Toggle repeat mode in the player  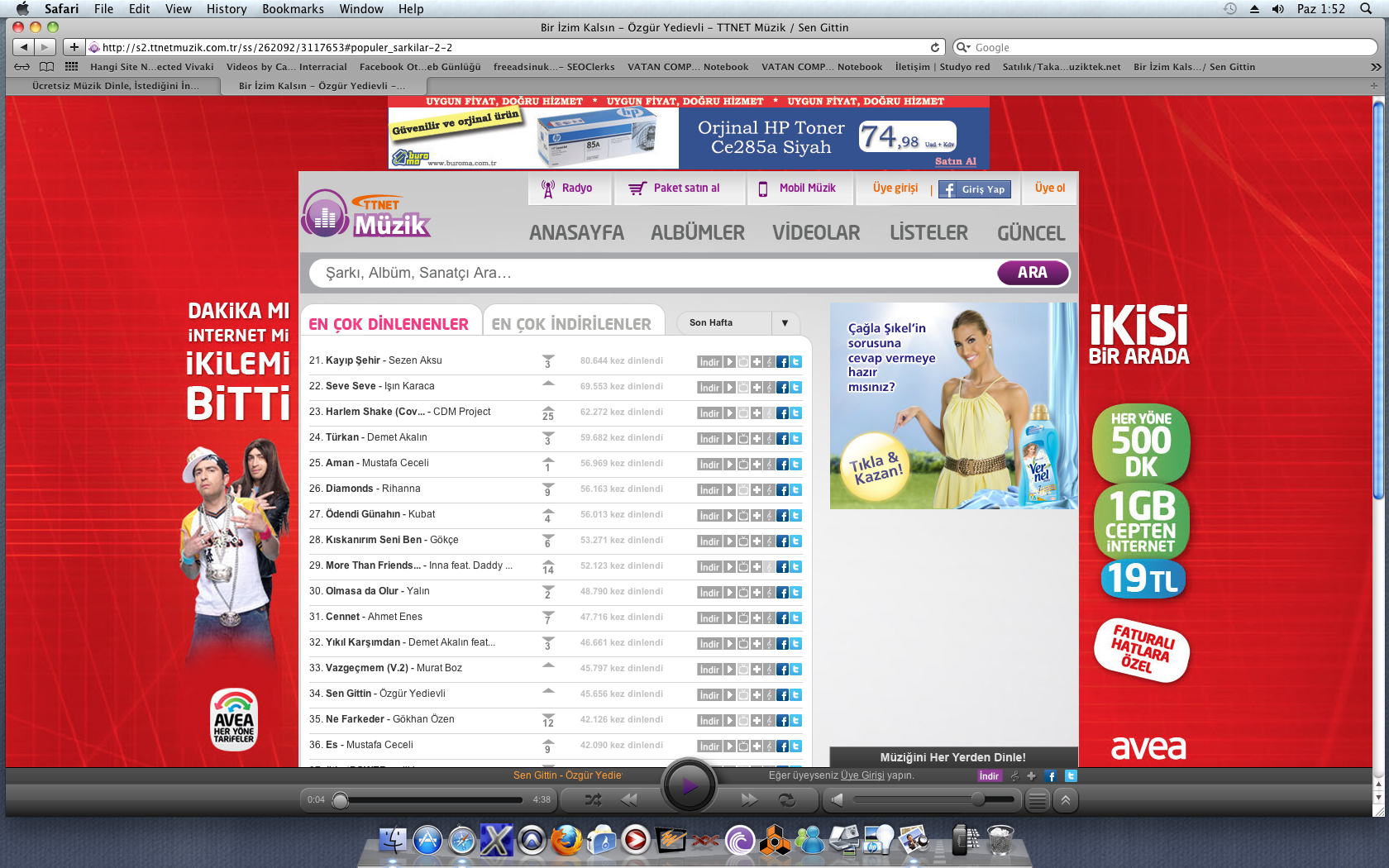(x=786, y=799)
